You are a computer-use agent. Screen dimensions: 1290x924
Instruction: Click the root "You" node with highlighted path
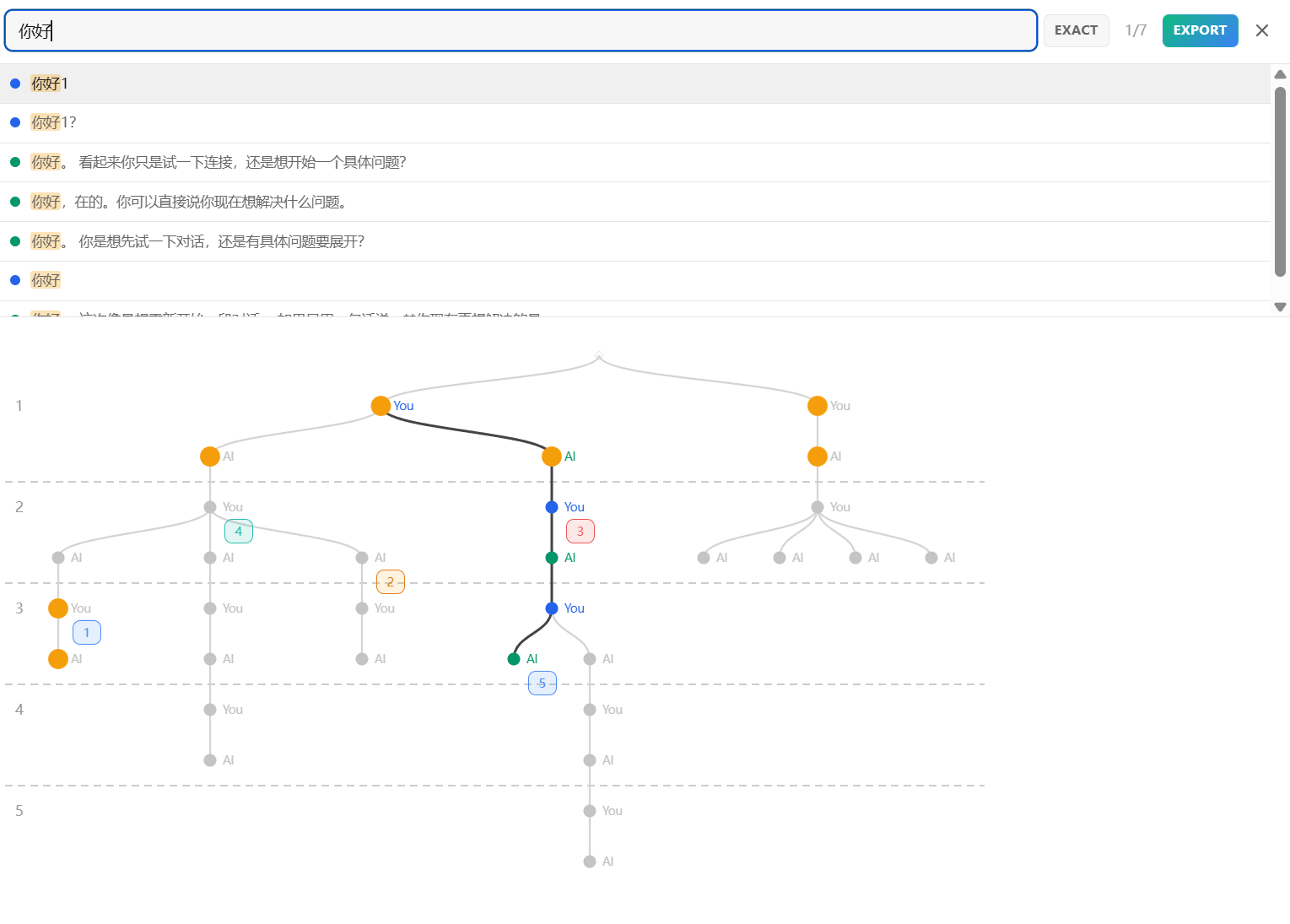point(381,405)
